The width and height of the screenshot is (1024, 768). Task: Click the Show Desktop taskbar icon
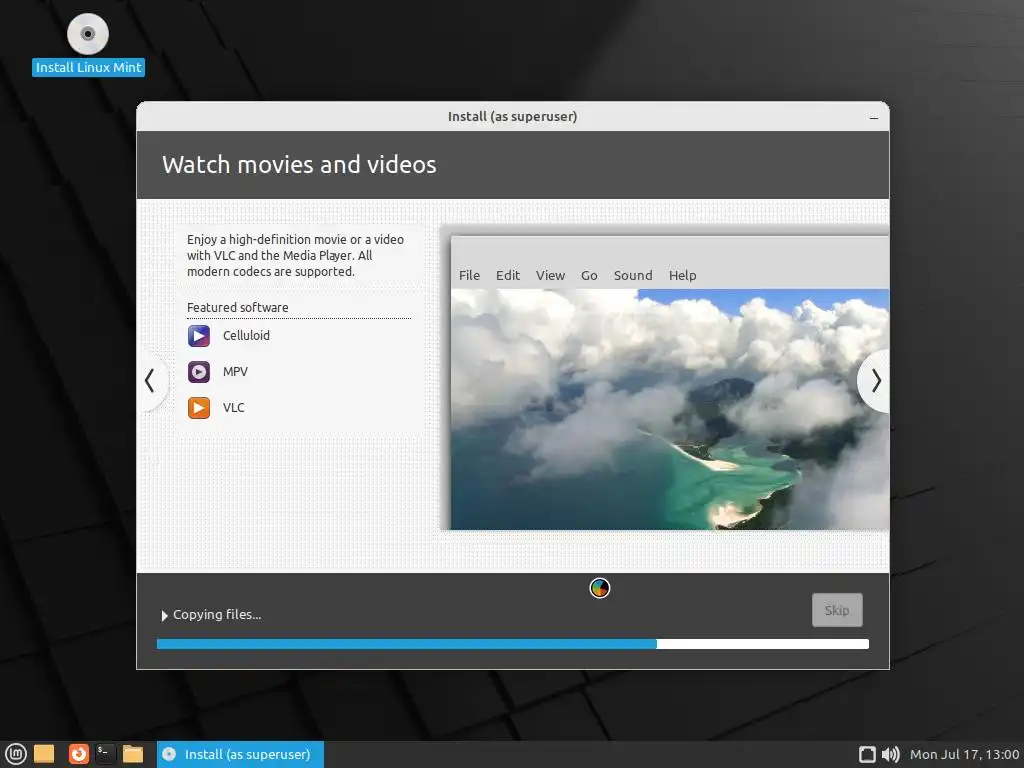click(44, 754)
